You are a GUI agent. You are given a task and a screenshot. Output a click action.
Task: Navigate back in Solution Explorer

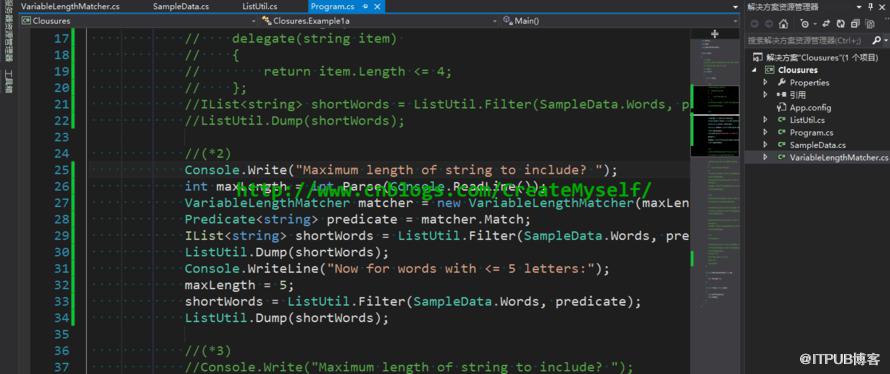pyautogui.click(x=754, y=24)
